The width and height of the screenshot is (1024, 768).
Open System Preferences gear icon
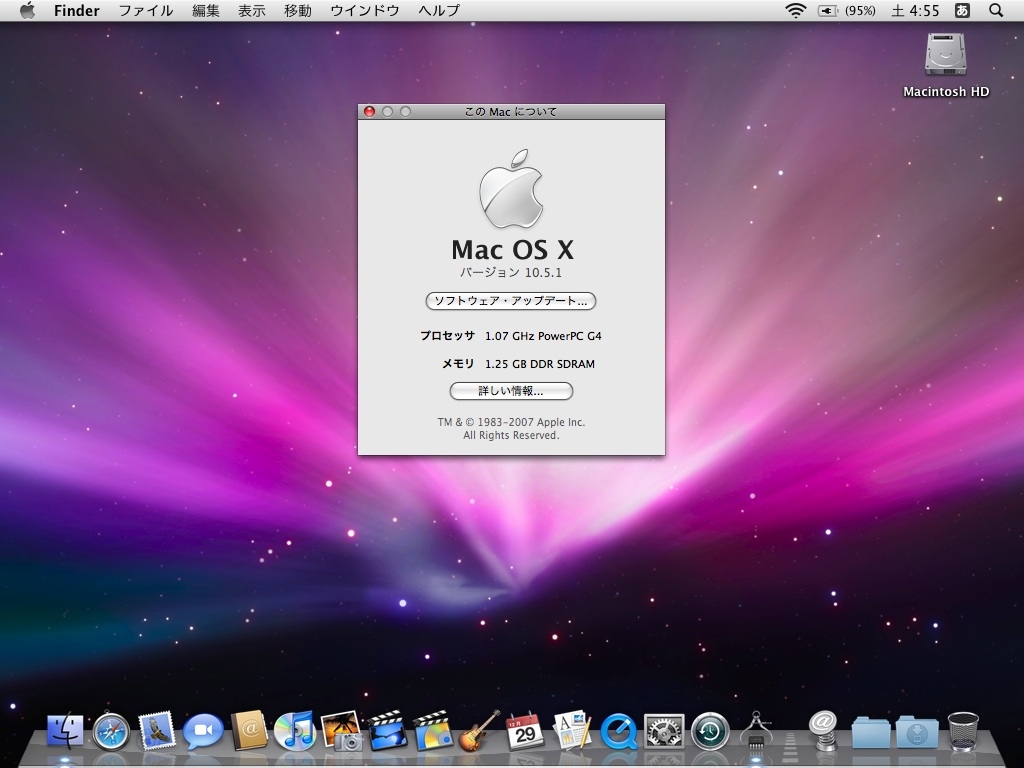point(664,732)
